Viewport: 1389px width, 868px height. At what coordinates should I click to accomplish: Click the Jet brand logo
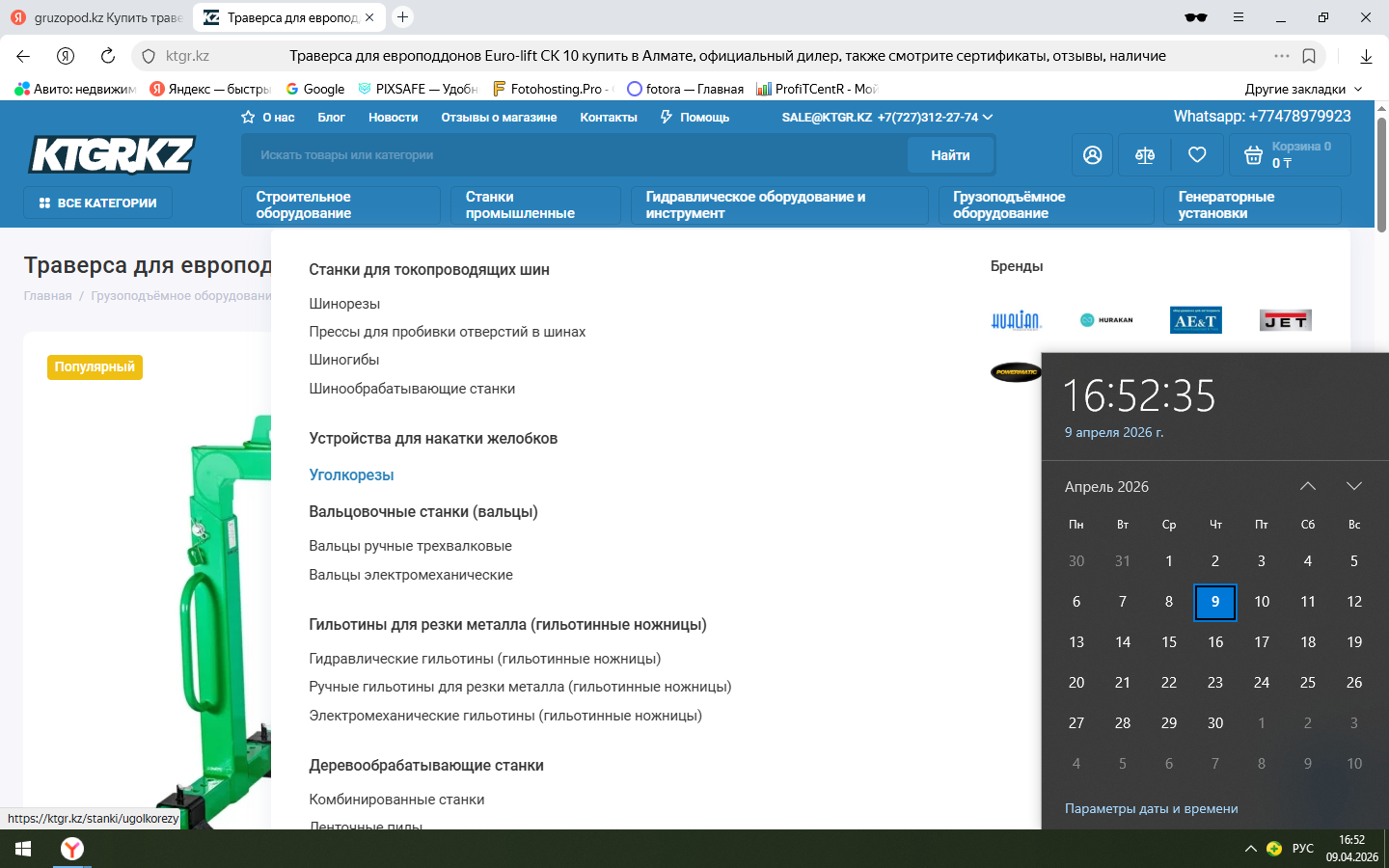coord(1285,320)
